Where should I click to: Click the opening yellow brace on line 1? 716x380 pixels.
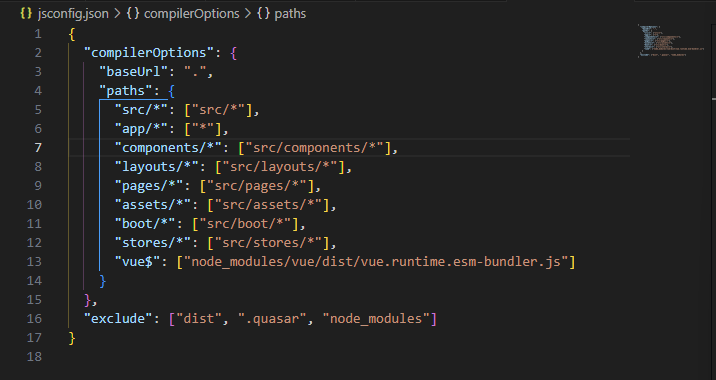pos(72,34)
